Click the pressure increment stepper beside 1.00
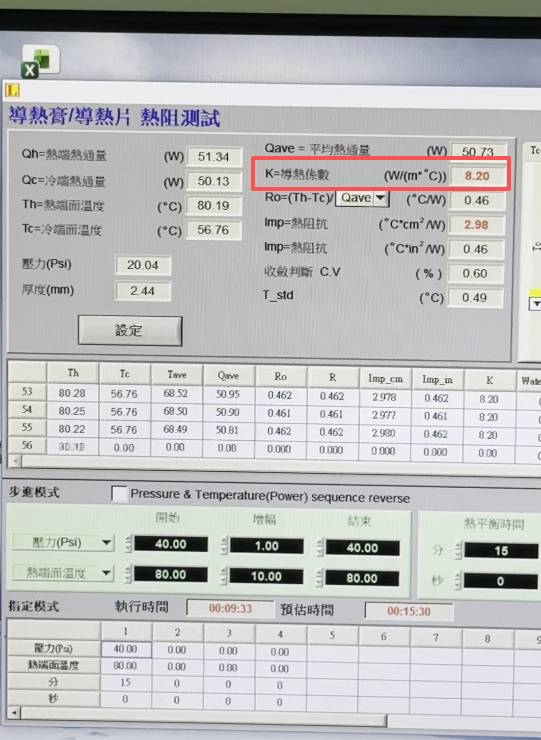 pyautogui.click(x=224, y=546)
